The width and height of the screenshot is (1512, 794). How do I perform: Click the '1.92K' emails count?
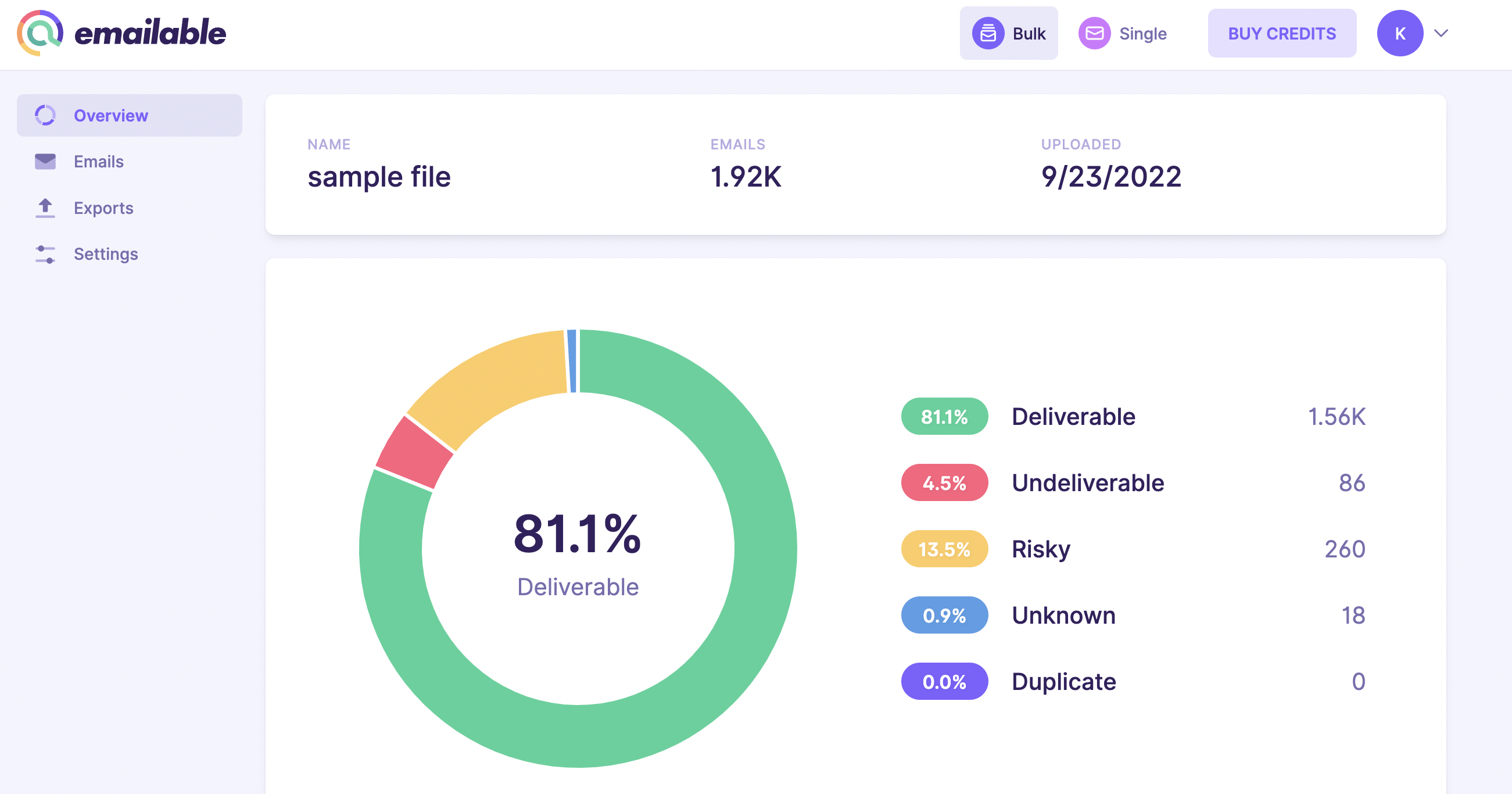(x=746, y=177)
